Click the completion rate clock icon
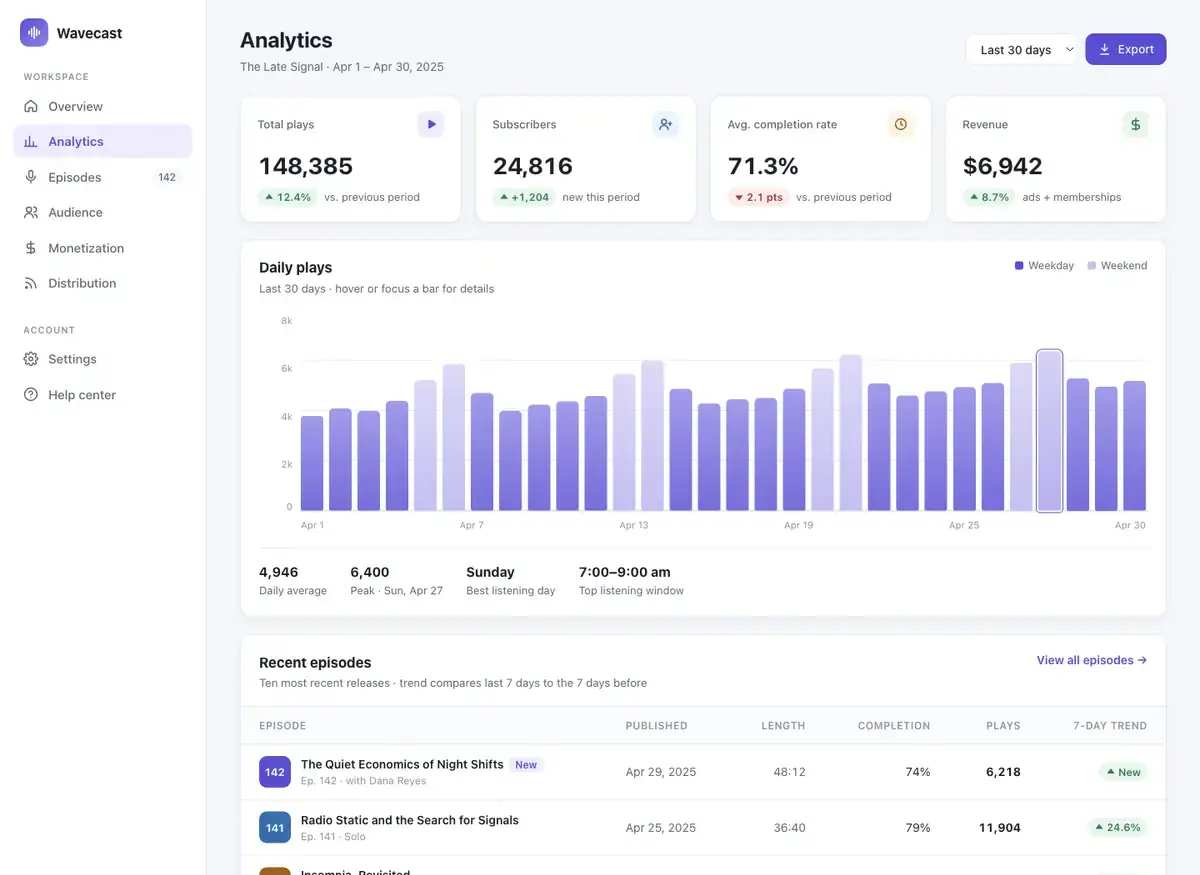Screen dimensions: 1200x875 pyautogui.click(x=901, y=125)
